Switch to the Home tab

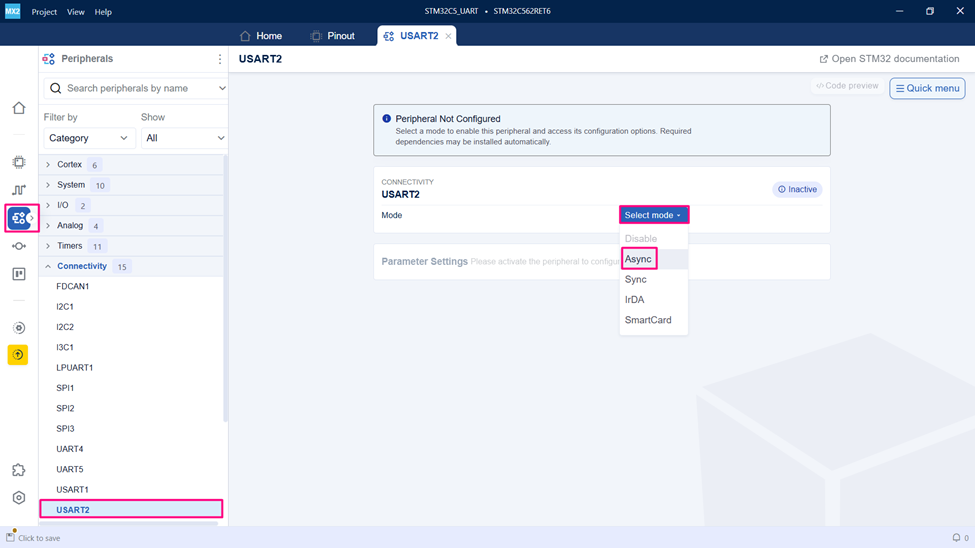261,36
